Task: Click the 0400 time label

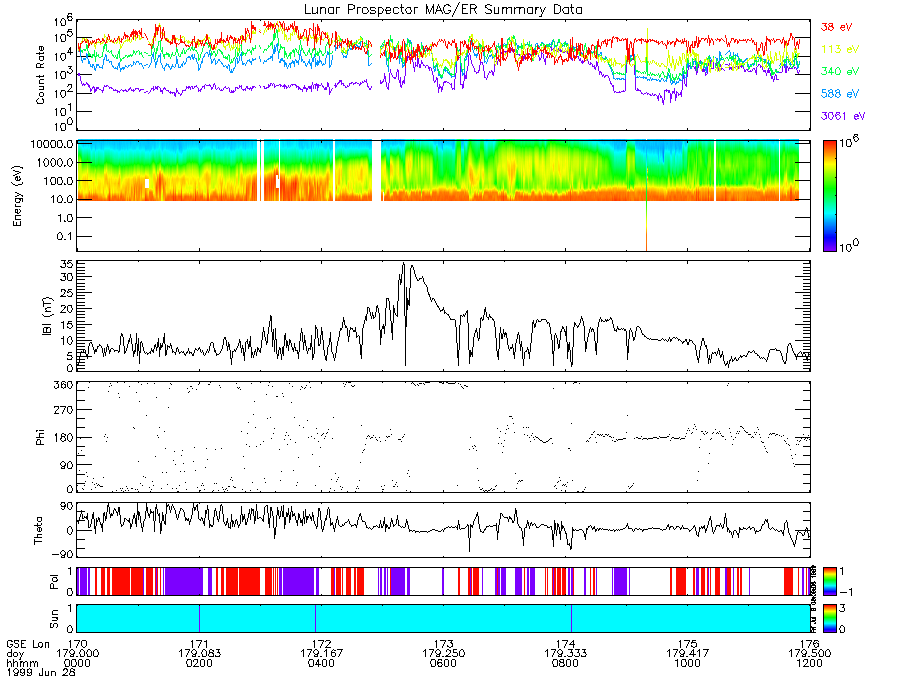Action: click(321, 663)
